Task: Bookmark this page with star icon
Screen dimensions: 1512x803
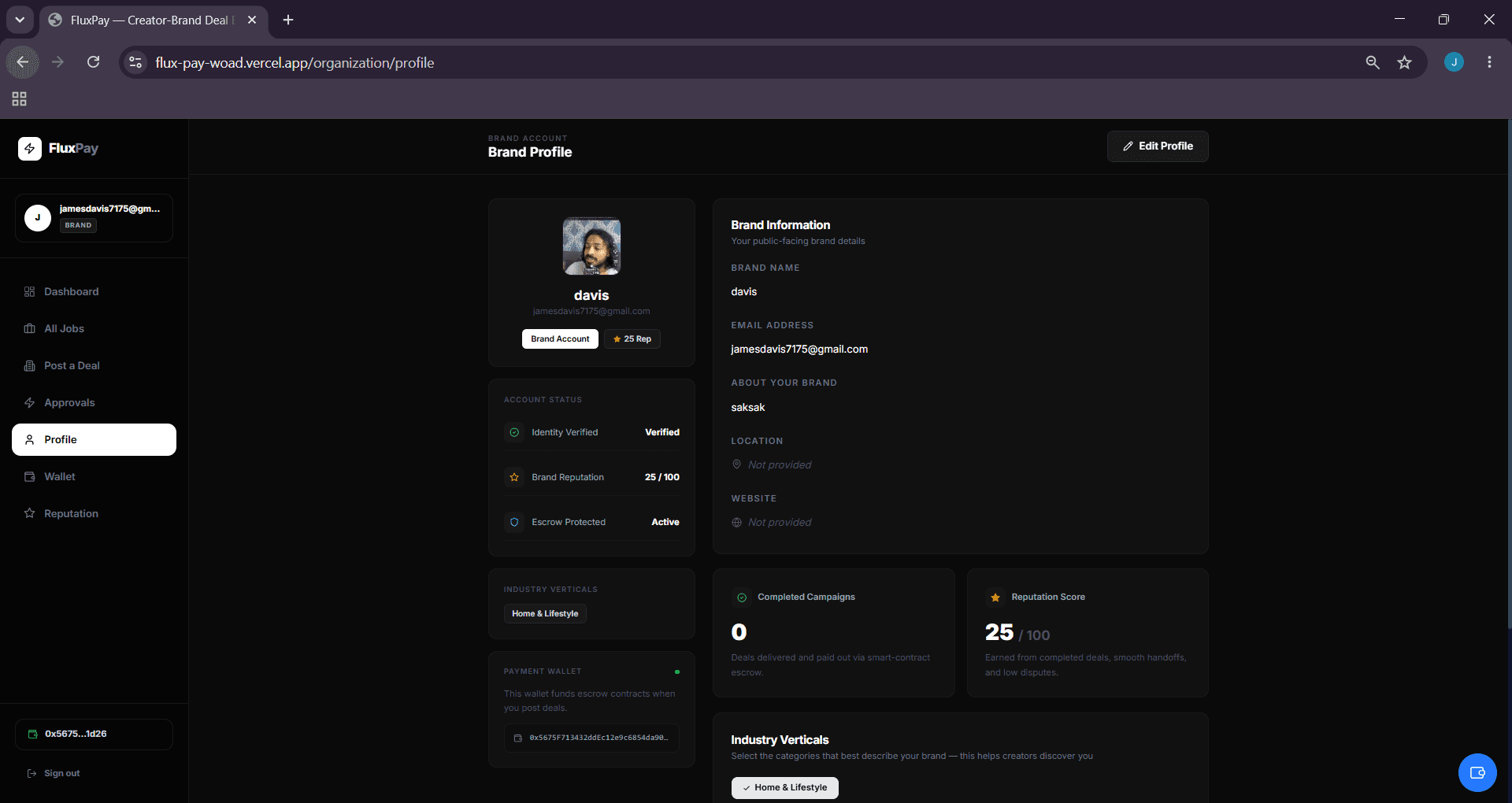Action: pos(1404,62)
